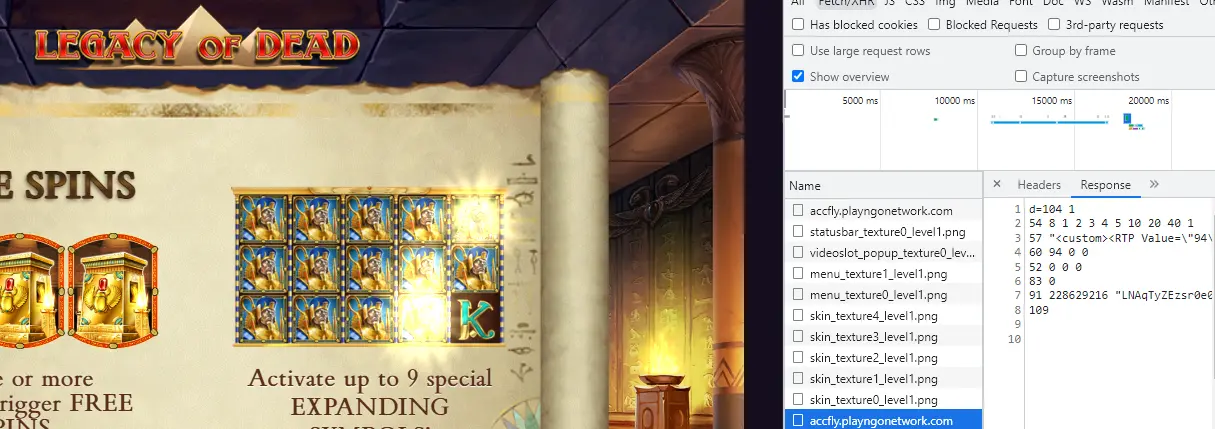The image size is (1215, 429).
Task: Select videoslot_popup_texture0_lev... request row
Action: (x=884, y=253)
